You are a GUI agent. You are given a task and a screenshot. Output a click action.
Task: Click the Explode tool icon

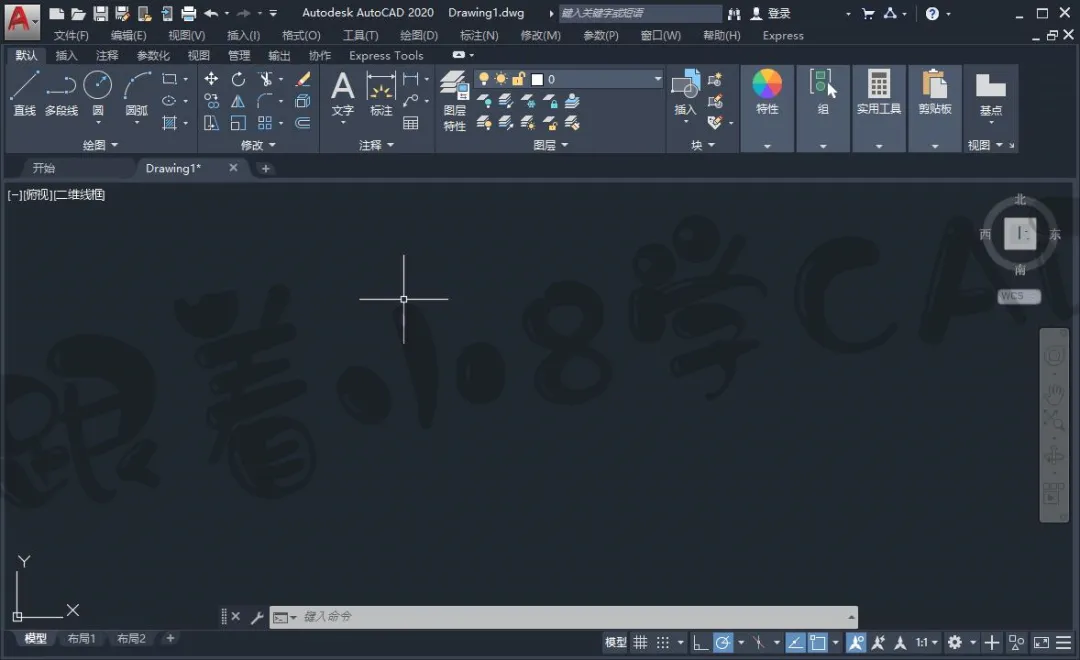pyautogui.click(x=302, y=101)
